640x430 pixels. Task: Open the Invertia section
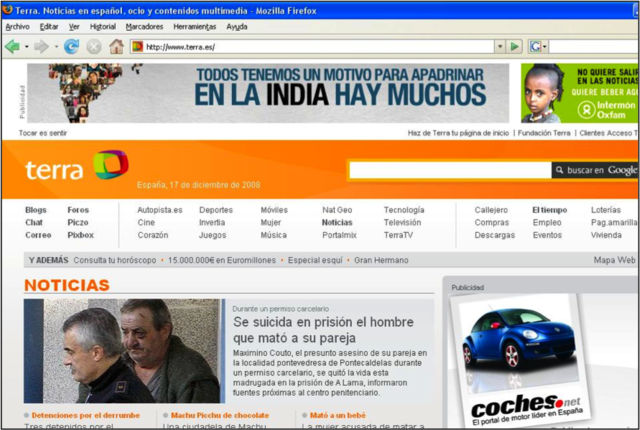(212, 222)
